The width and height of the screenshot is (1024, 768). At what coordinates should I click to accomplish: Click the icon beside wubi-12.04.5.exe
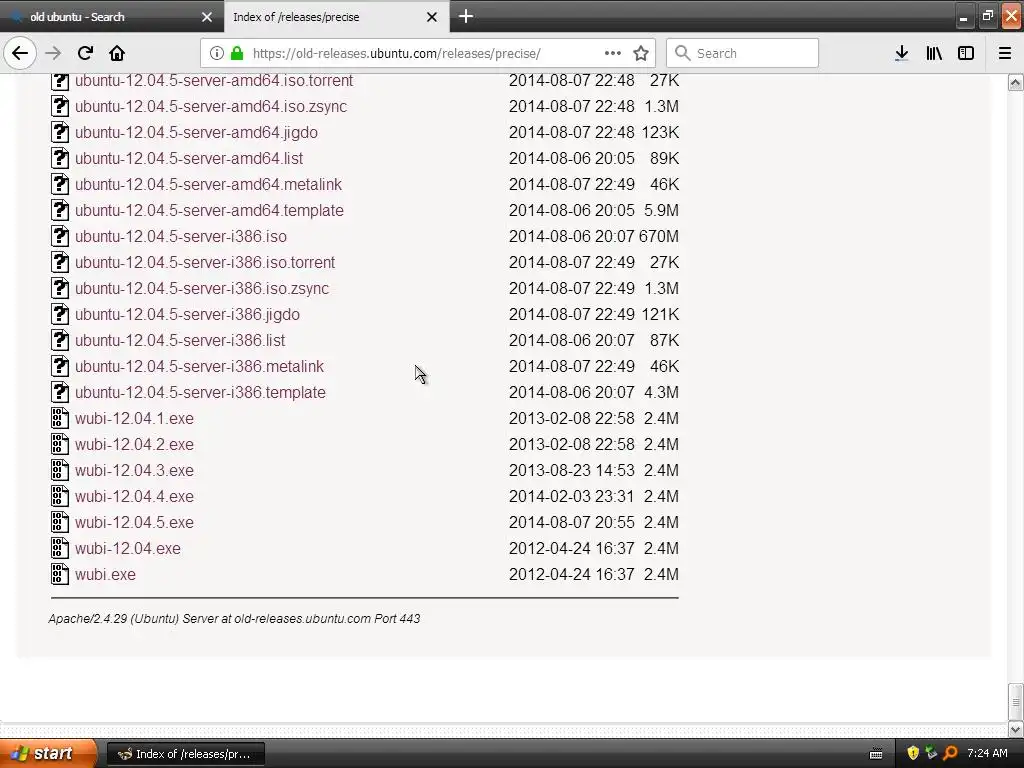pos(60,522)
